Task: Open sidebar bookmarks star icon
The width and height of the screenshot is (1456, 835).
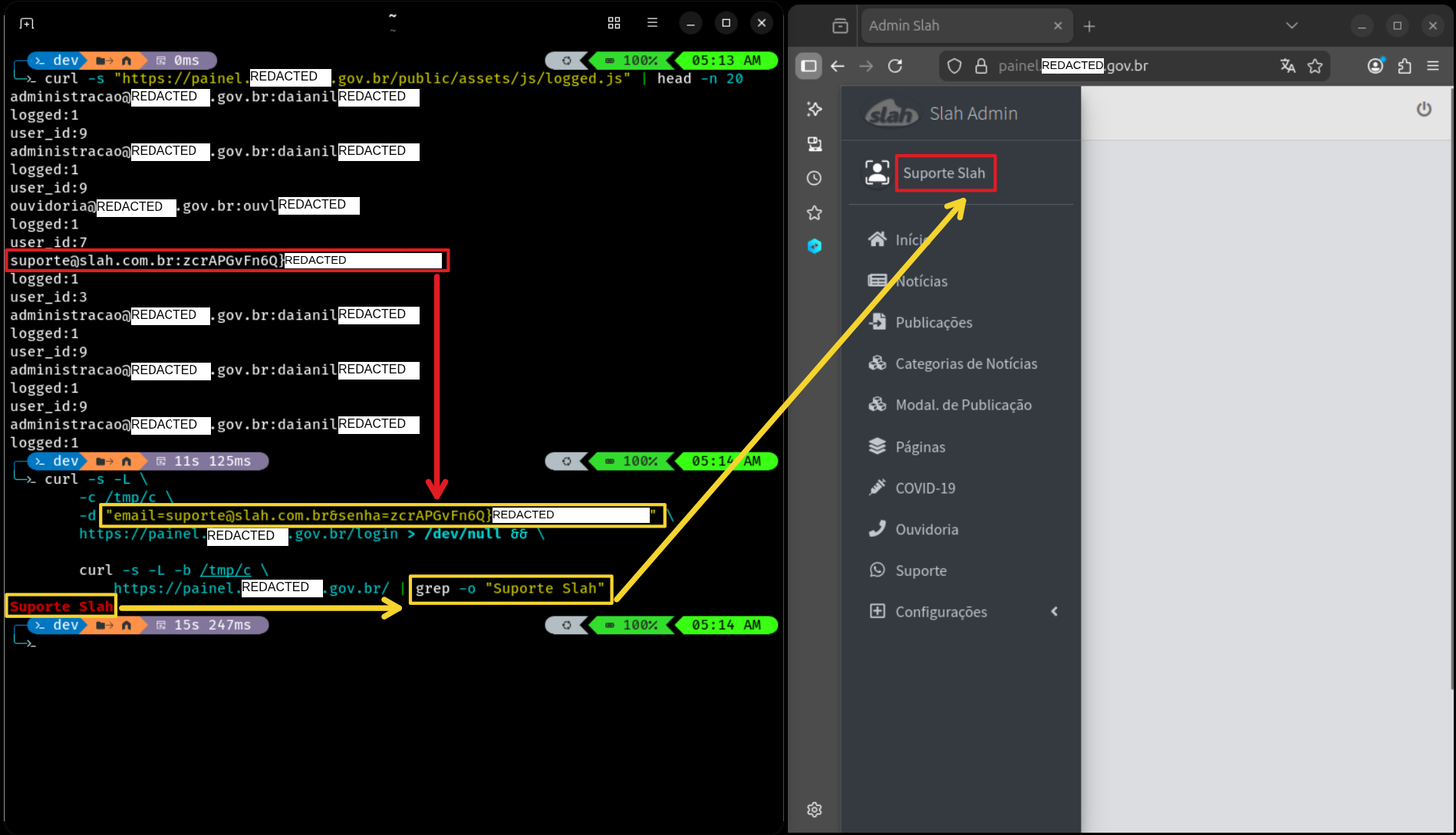Action: [x=815, y=212]
